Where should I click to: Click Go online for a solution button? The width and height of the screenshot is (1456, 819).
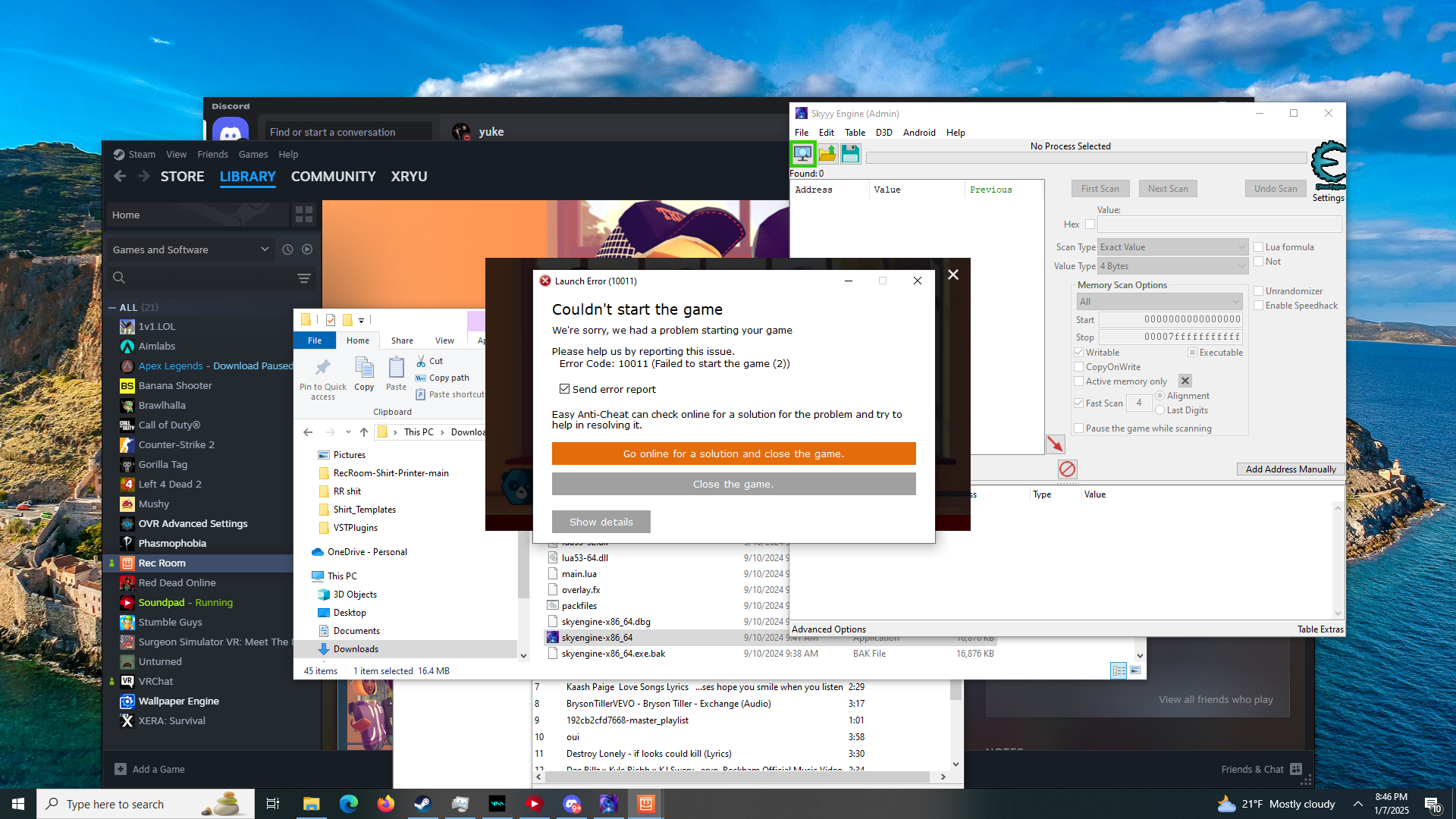point(733,453)
